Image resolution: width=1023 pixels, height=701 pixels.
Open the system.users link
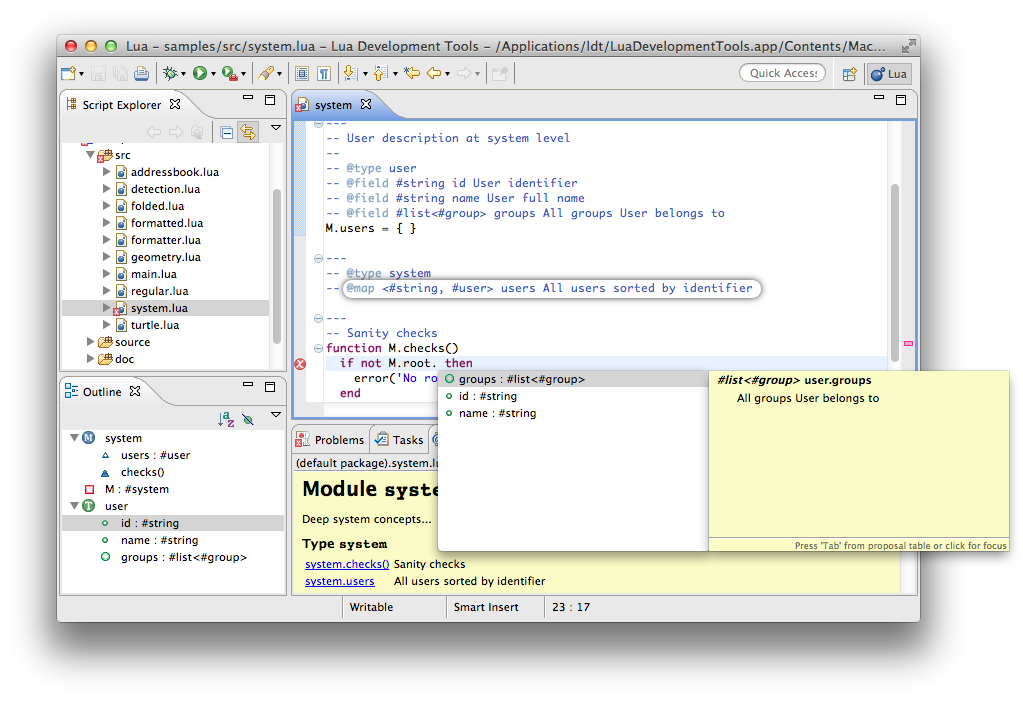(x=339, y=581)
